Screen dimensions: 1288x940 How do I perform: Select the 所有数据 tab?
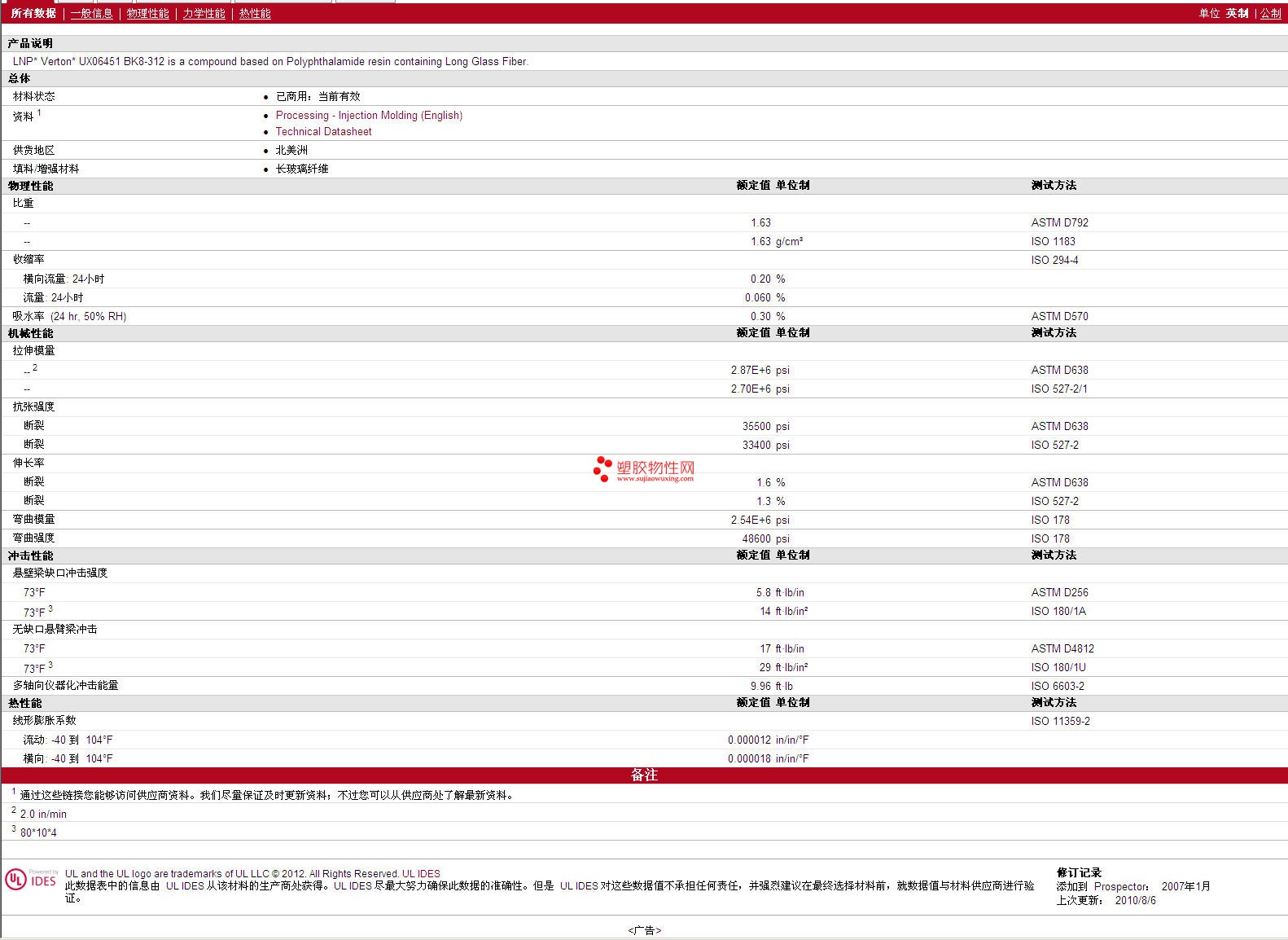pos(33,13)
